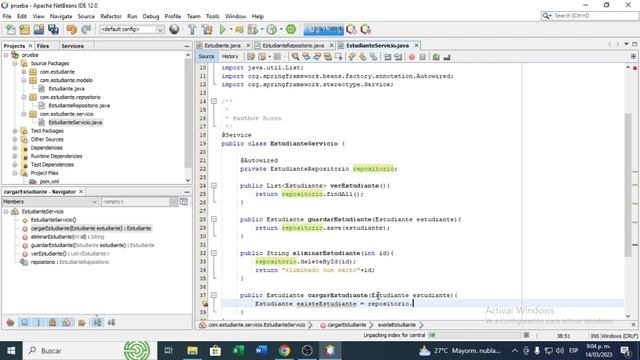Click the Save All toolbar icon

(x=53, y=29)
